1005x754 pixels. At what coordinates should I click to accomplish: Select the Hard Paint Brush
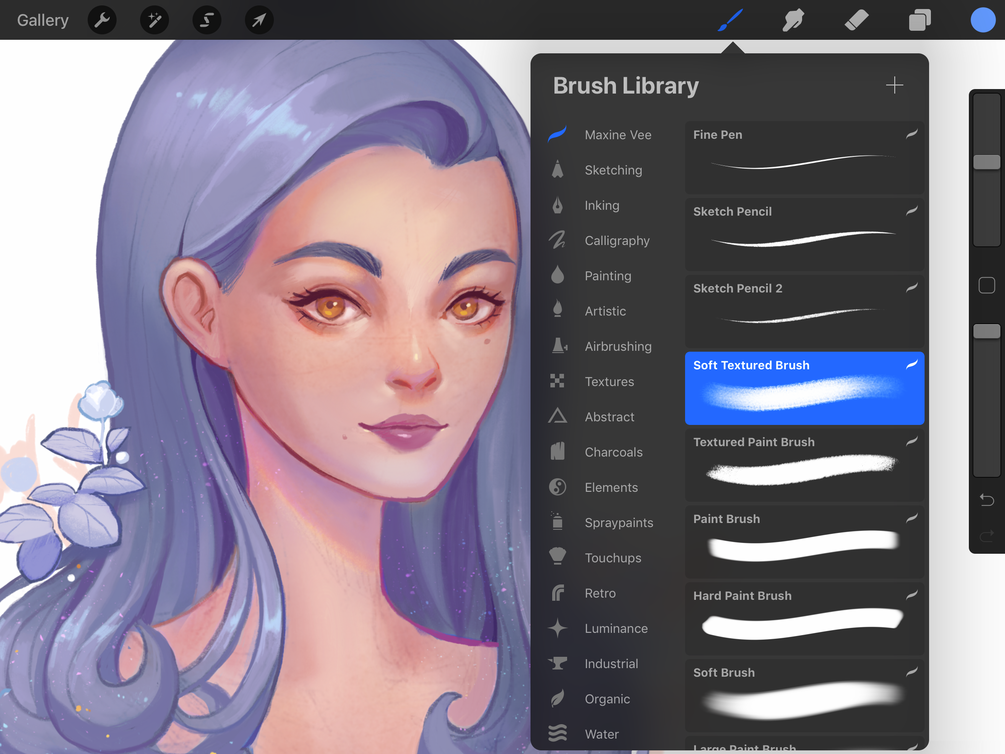(x=804, y=619)
